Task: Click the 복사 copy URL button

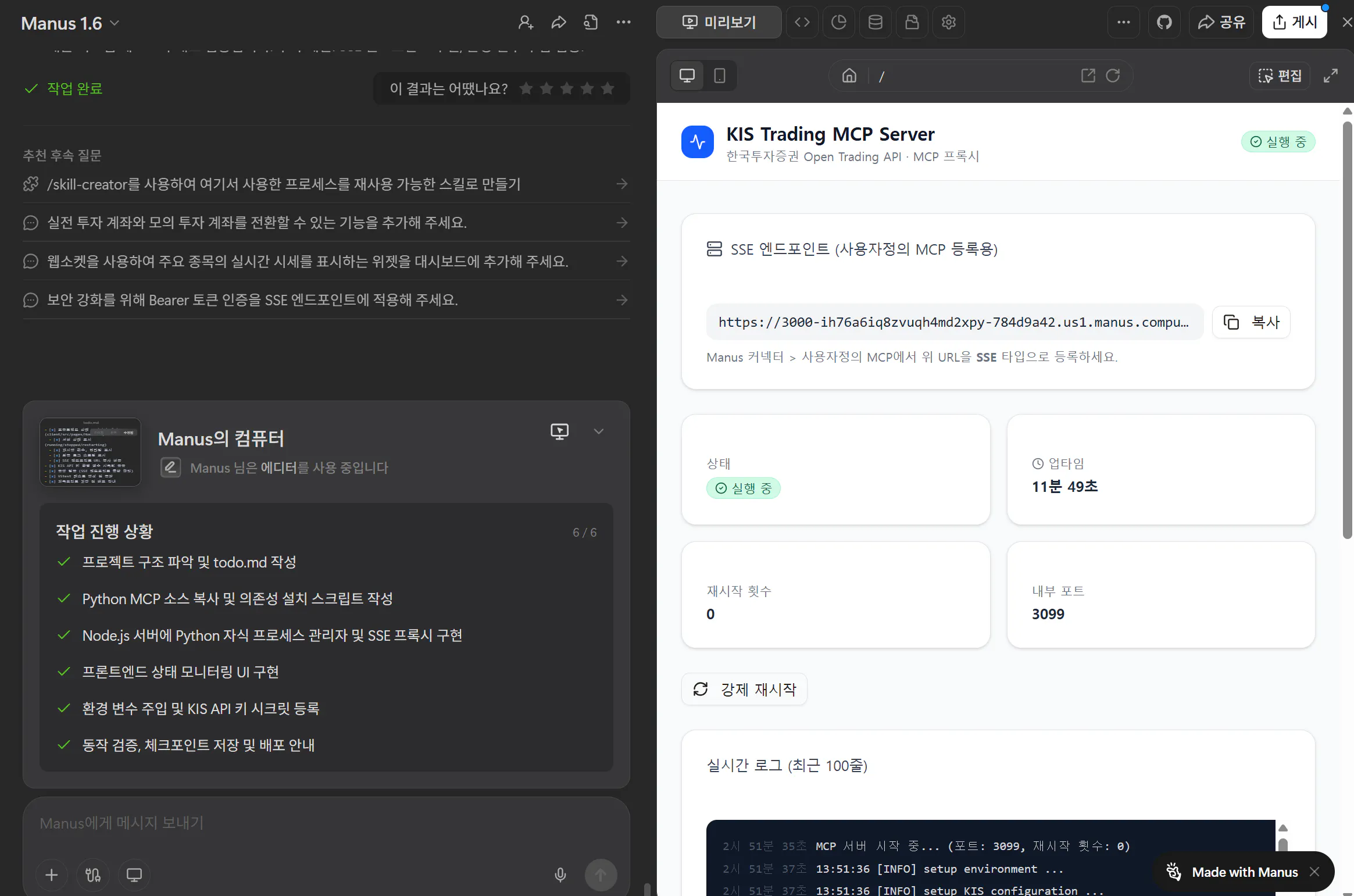Action: tap(1251, 322)
